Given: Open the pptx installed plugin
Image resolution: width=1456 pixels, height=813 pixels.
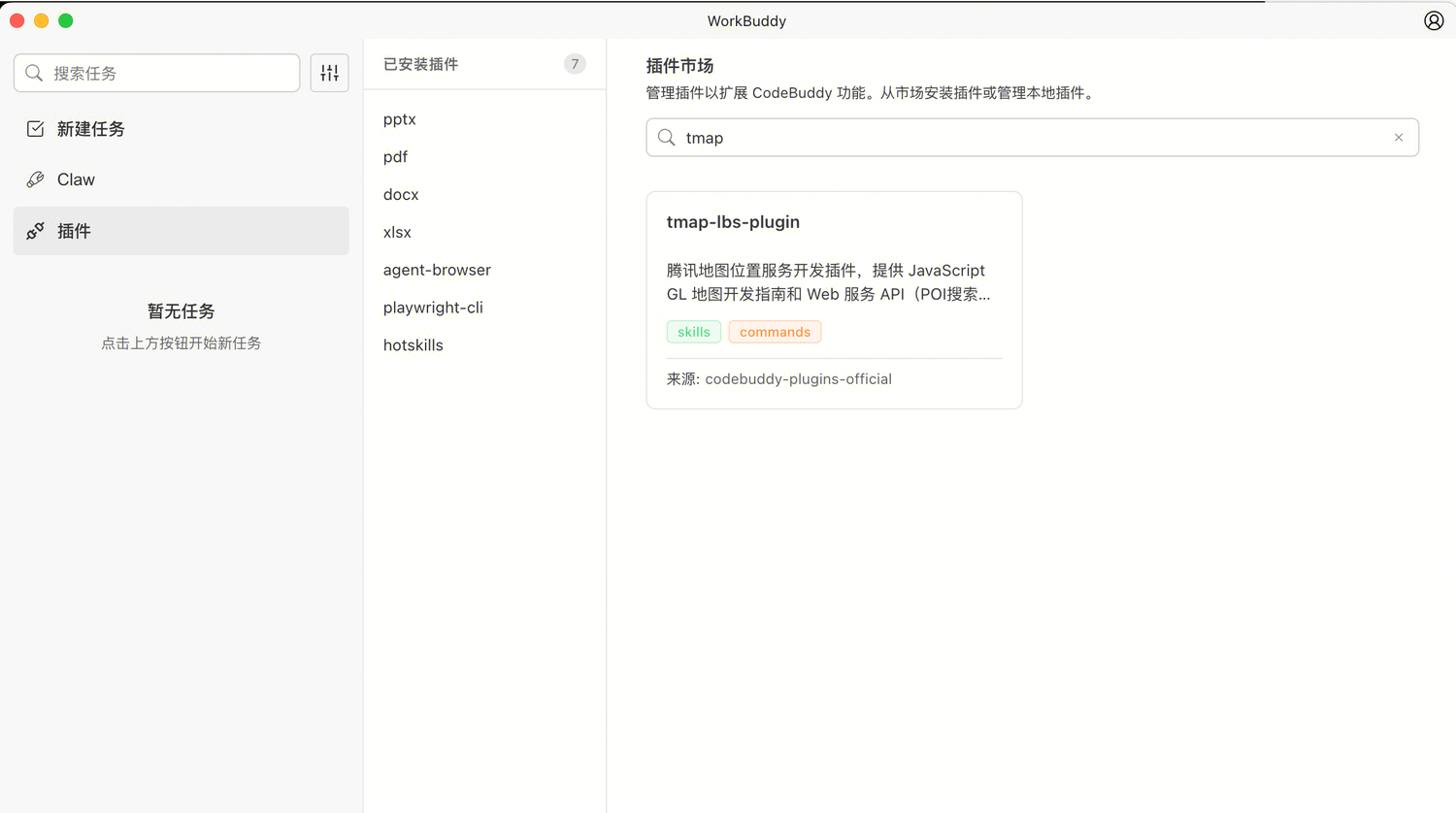Looking at the screenshot, I should tap(400, 119).
